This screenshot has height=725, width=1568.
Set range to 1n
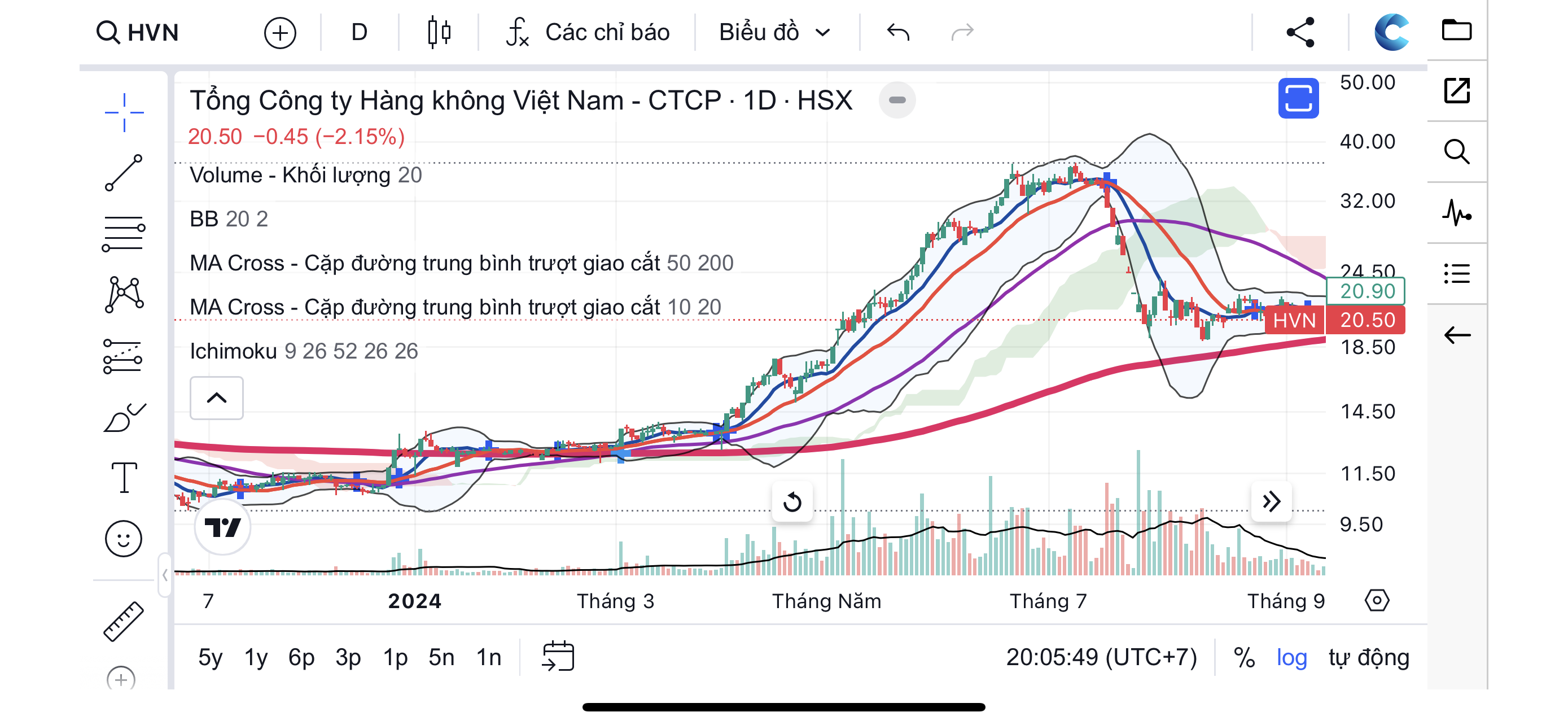488,657
